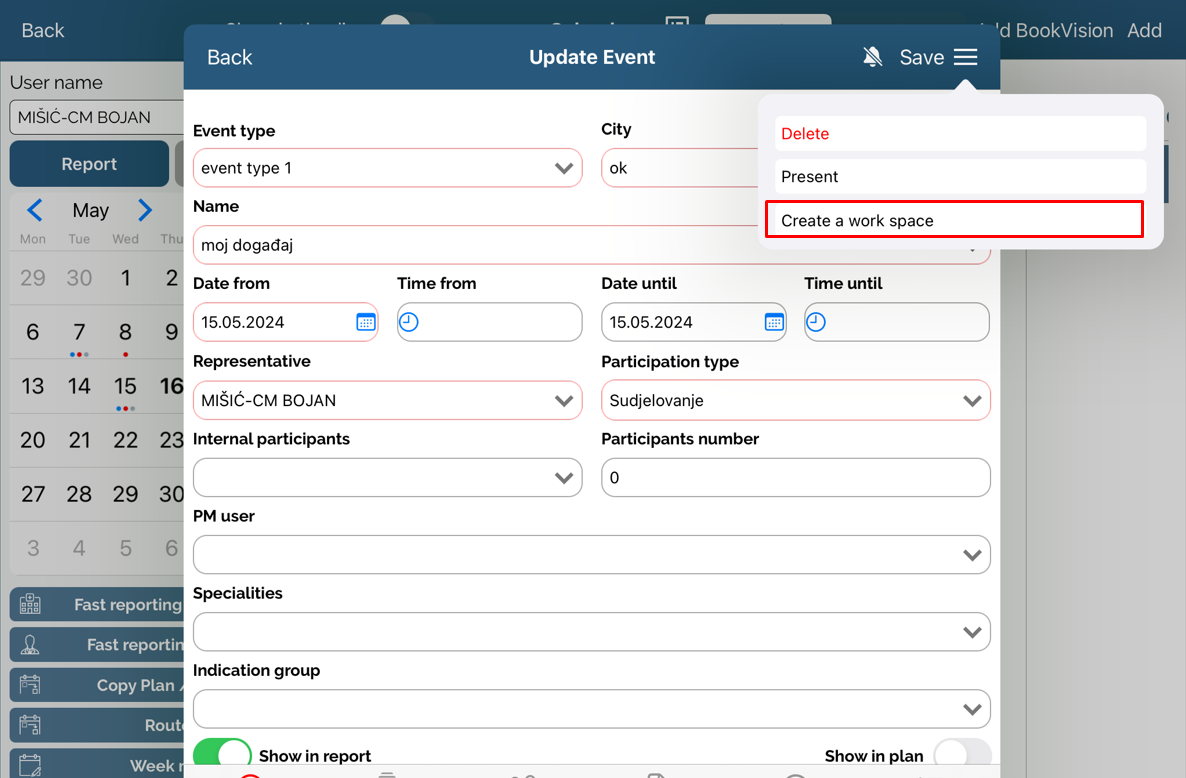The image size is (1186, 778).
Task: Select May 15 in the calendar
Action: (x=125, y=386)
